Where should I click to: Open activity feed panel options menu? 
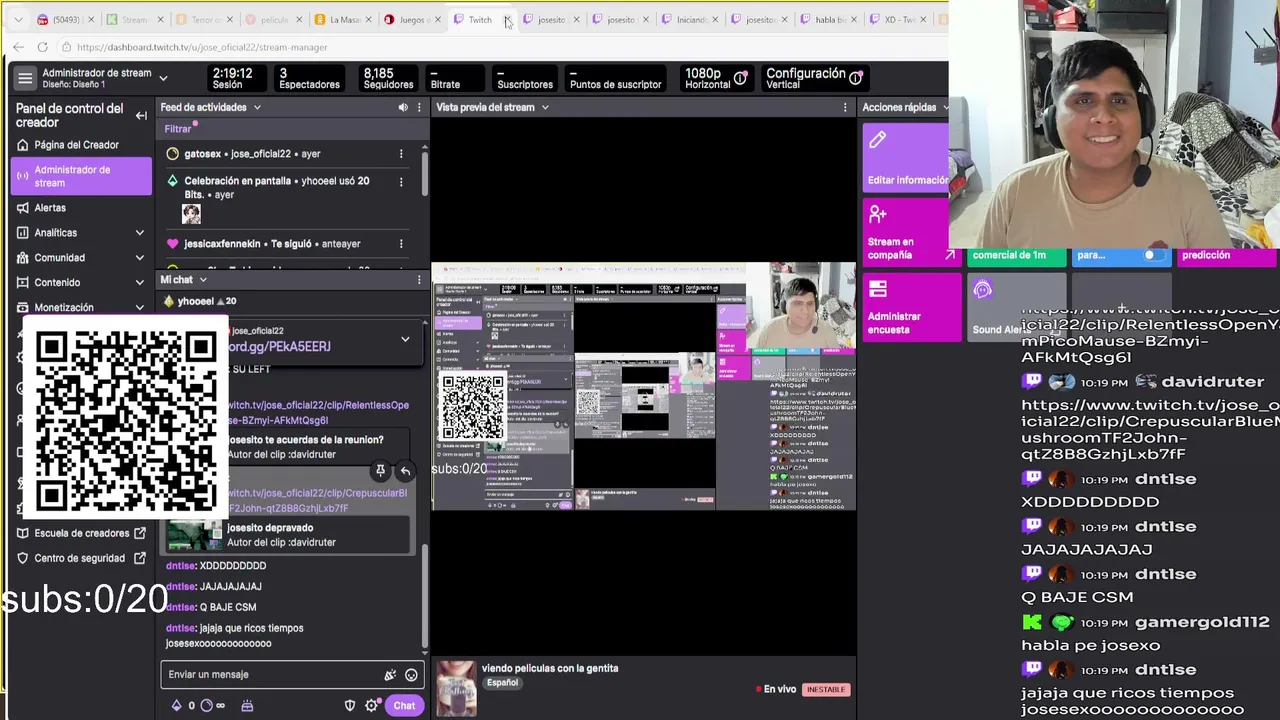point(419,107)
